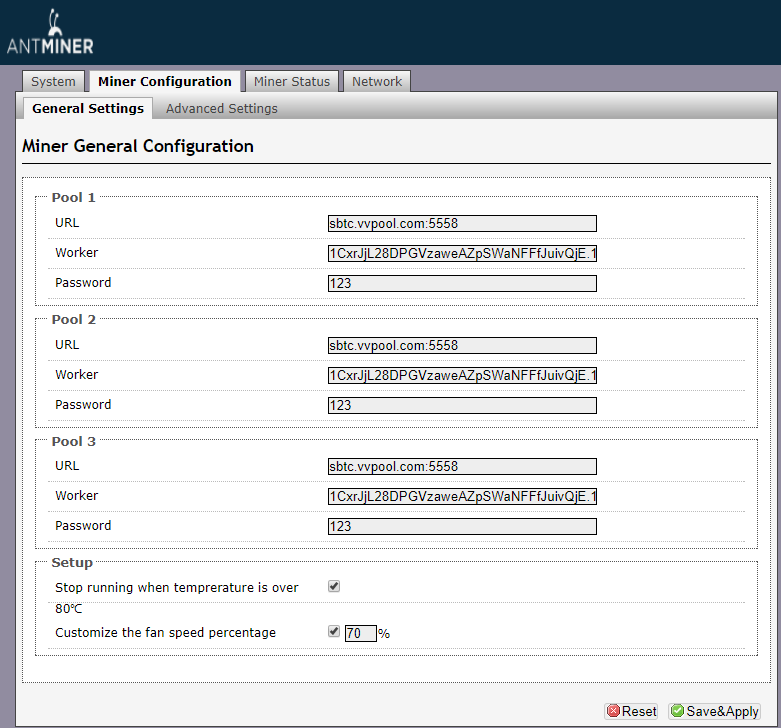This screenshot has width=781, height=728.
Task: Click the Antminer logo
Action: (x=50, y=34)
